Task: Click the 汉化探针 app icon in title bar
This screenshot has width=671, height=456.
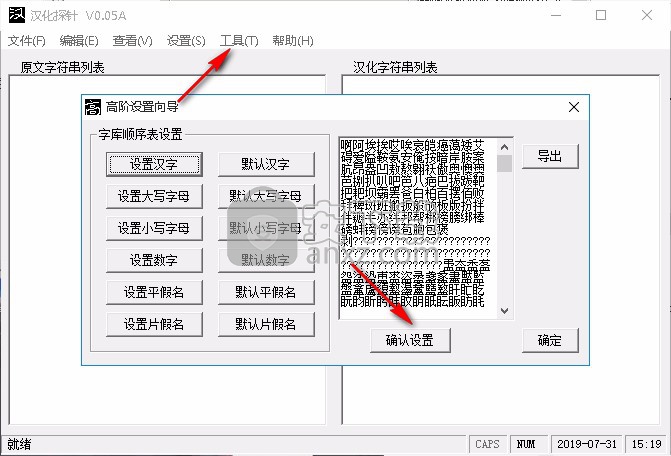Action: tap(14, 15)
